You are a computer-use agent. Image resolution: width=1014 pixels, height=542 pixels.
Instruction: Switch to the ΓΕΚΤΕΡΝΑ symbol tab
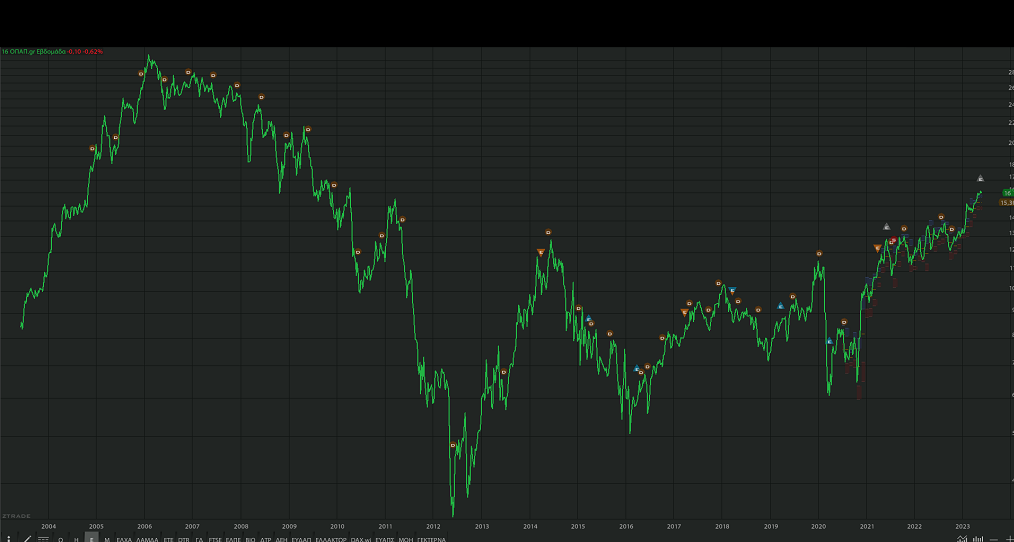point(431,539)
